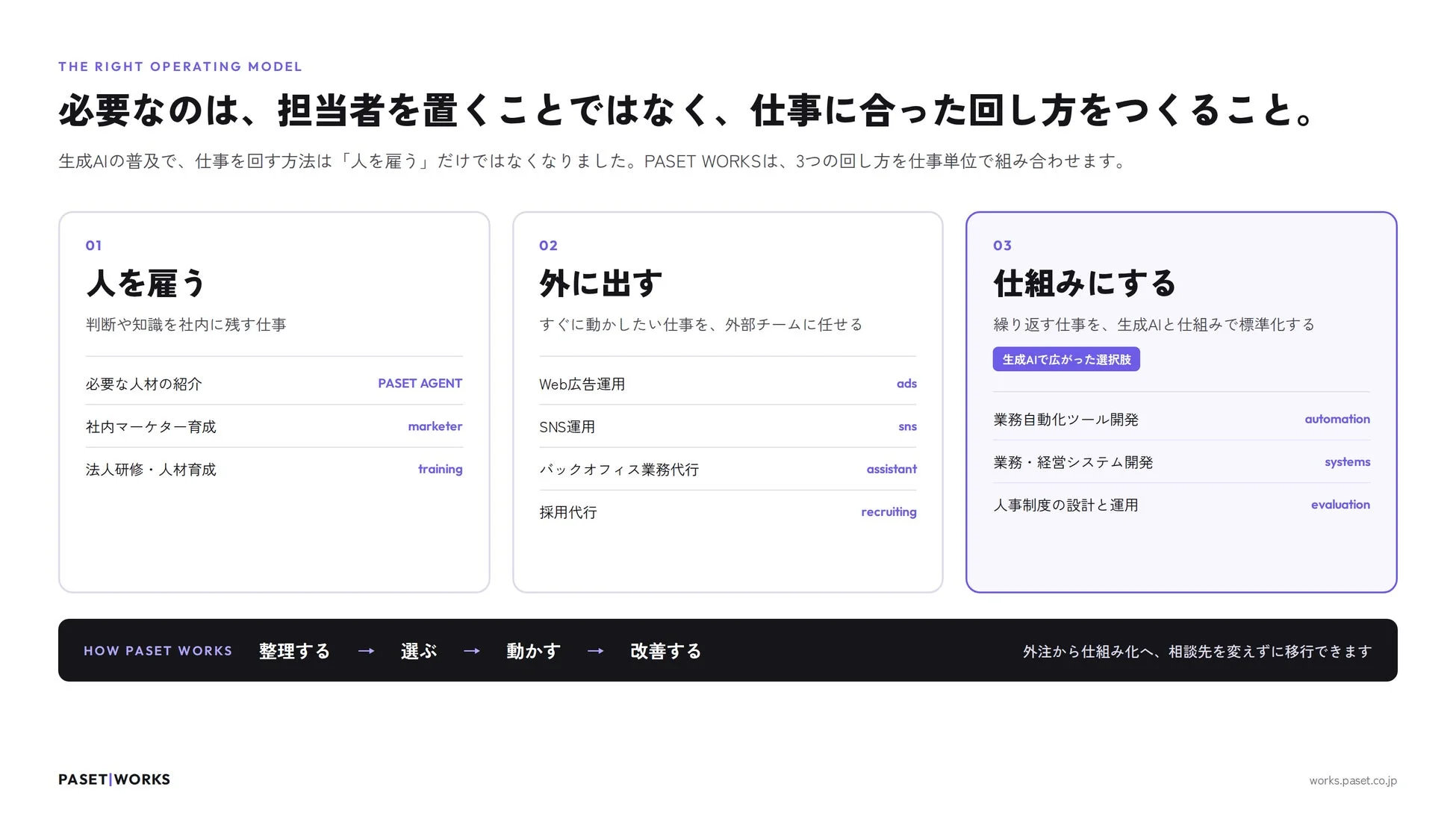This screenshot has width=1456, height=819.
Task: Click the marketer tag
Action: pos(435,426)
